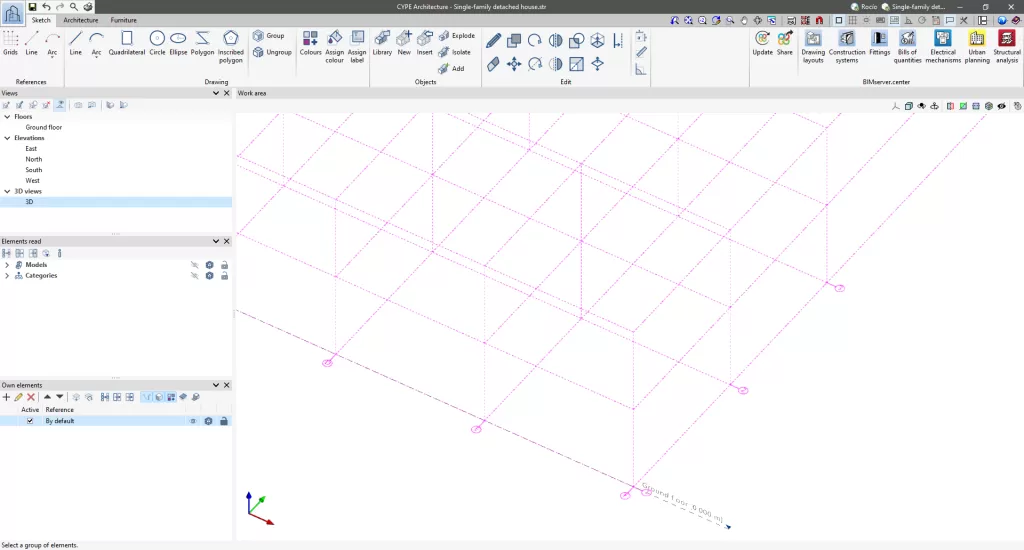Click the Assign label tool
1024x550 pixels.
click(357, 46)
